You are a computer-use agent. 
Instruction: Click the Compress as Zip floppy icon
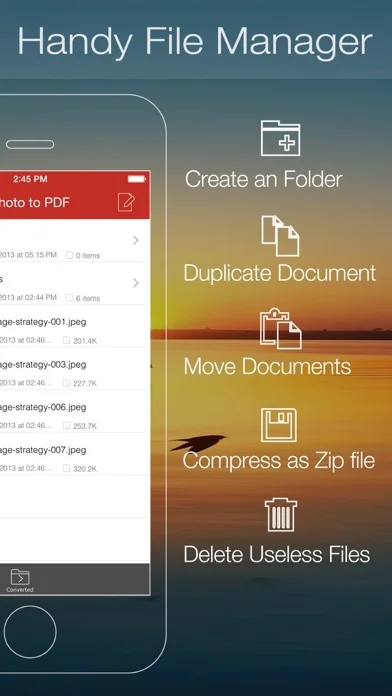coord(279,425)
